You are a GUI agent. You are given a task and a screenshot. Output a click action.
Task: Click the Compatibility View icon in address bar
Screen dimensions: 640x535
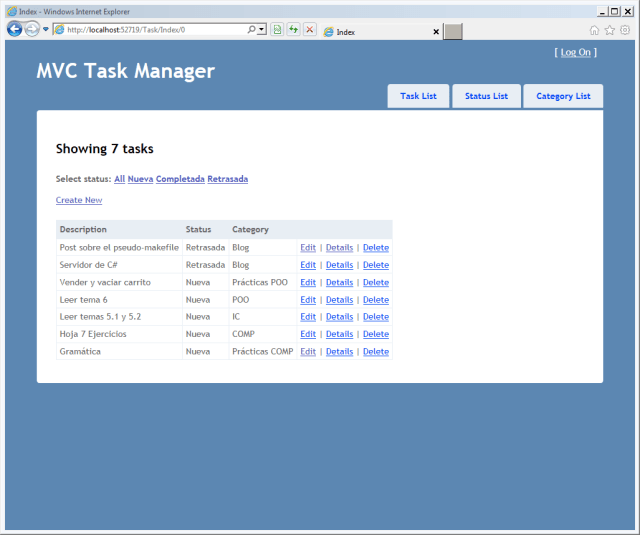coord(278,30)
